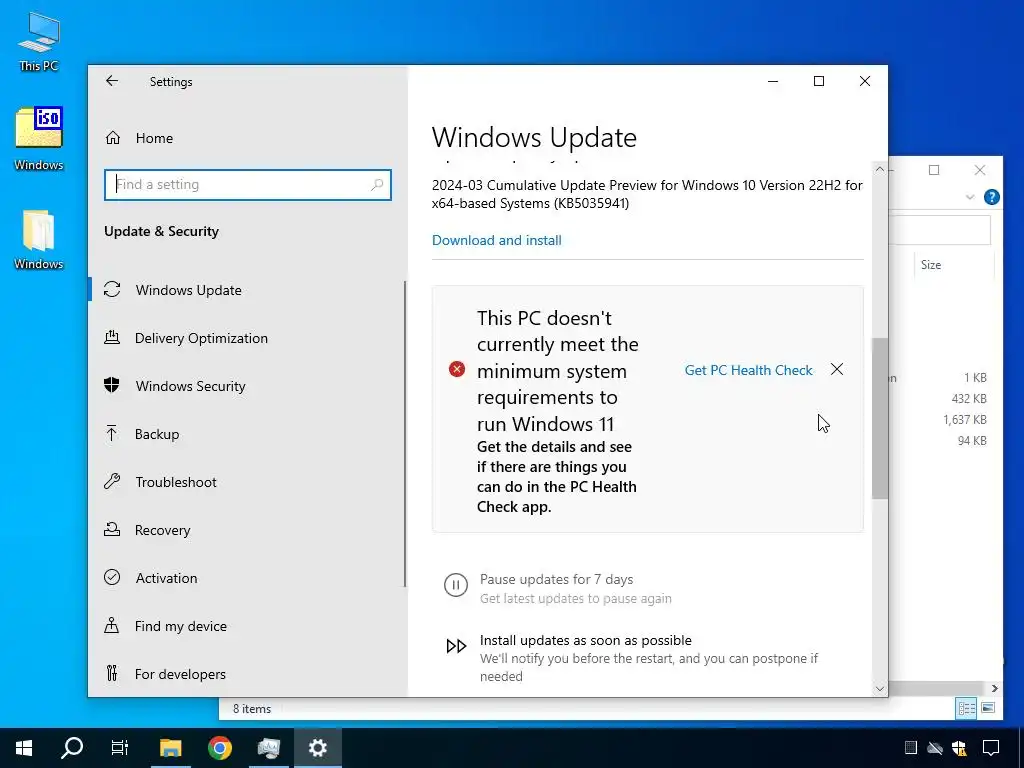
Task: Click Get PC Health Check link
Action: click(748, 370)
